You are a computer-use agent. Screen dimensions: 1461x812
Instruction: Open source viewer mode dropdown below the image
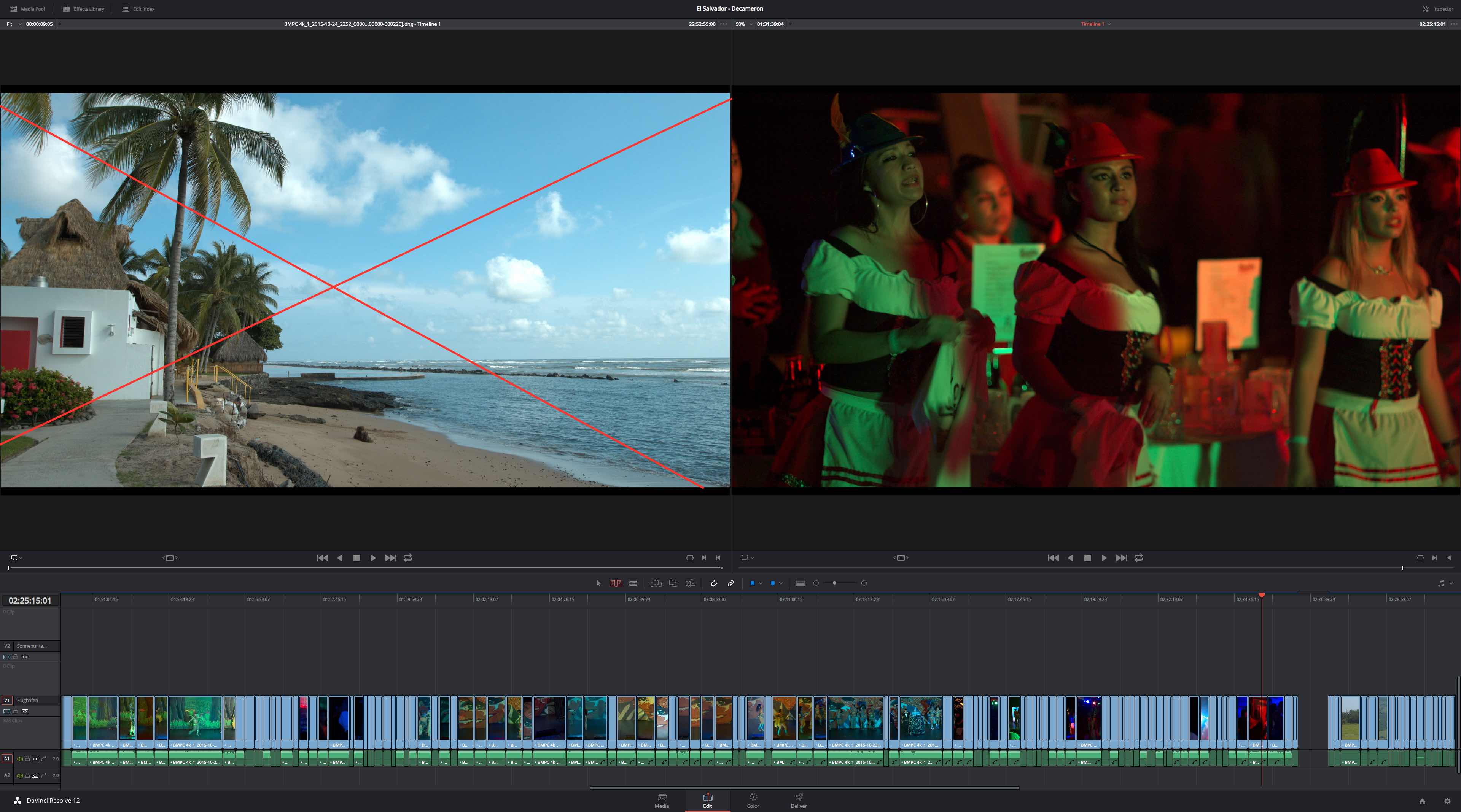pos(16,558)
